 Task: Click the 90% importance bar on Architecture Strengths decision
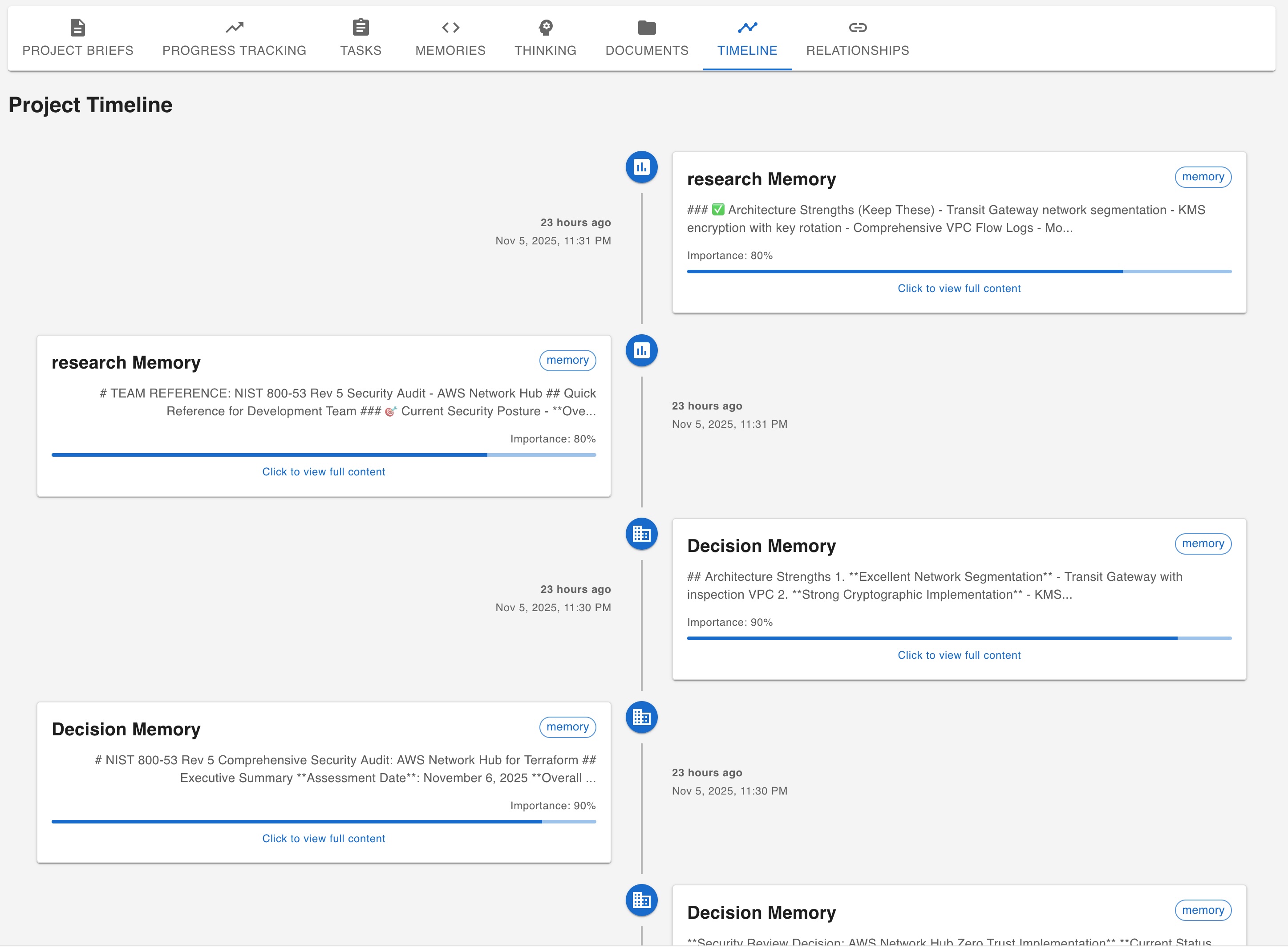[x=959, y=638]
